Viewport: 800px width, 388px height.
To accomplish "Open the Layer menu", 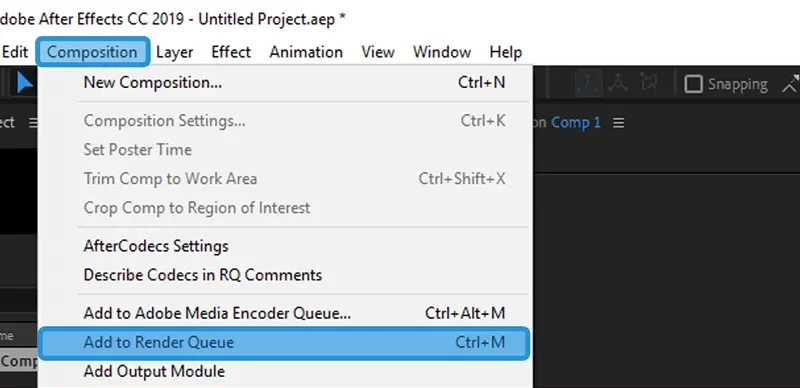I will click(174, 52).
